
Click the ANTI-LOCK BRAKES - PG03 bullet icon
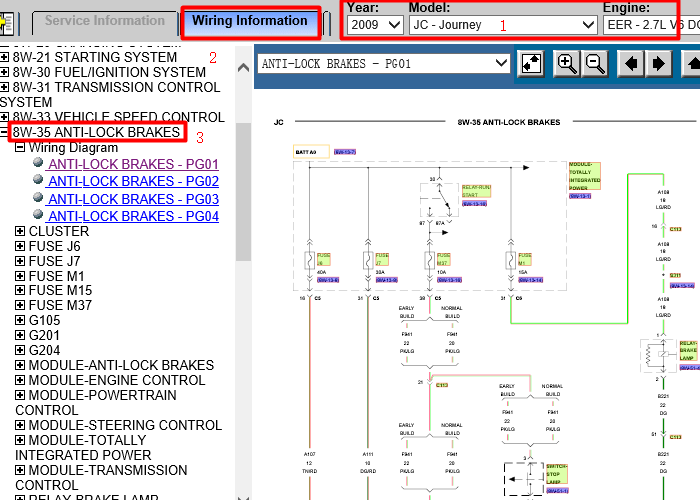(x=38, y=197)
